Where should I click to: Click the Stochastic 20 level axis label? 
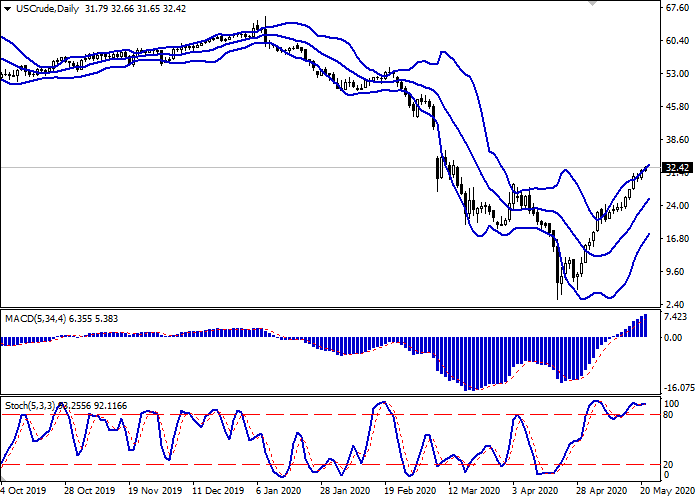[672, 465]
